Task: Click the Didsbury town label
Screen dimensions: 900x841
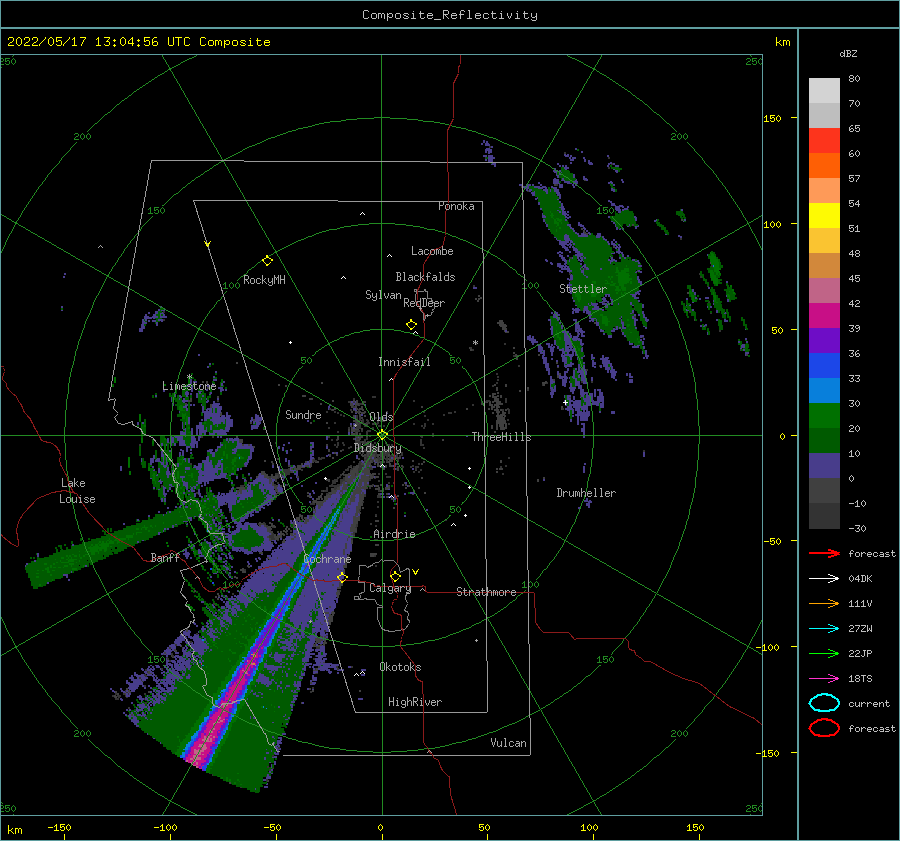Action: [x=378, y=448]
